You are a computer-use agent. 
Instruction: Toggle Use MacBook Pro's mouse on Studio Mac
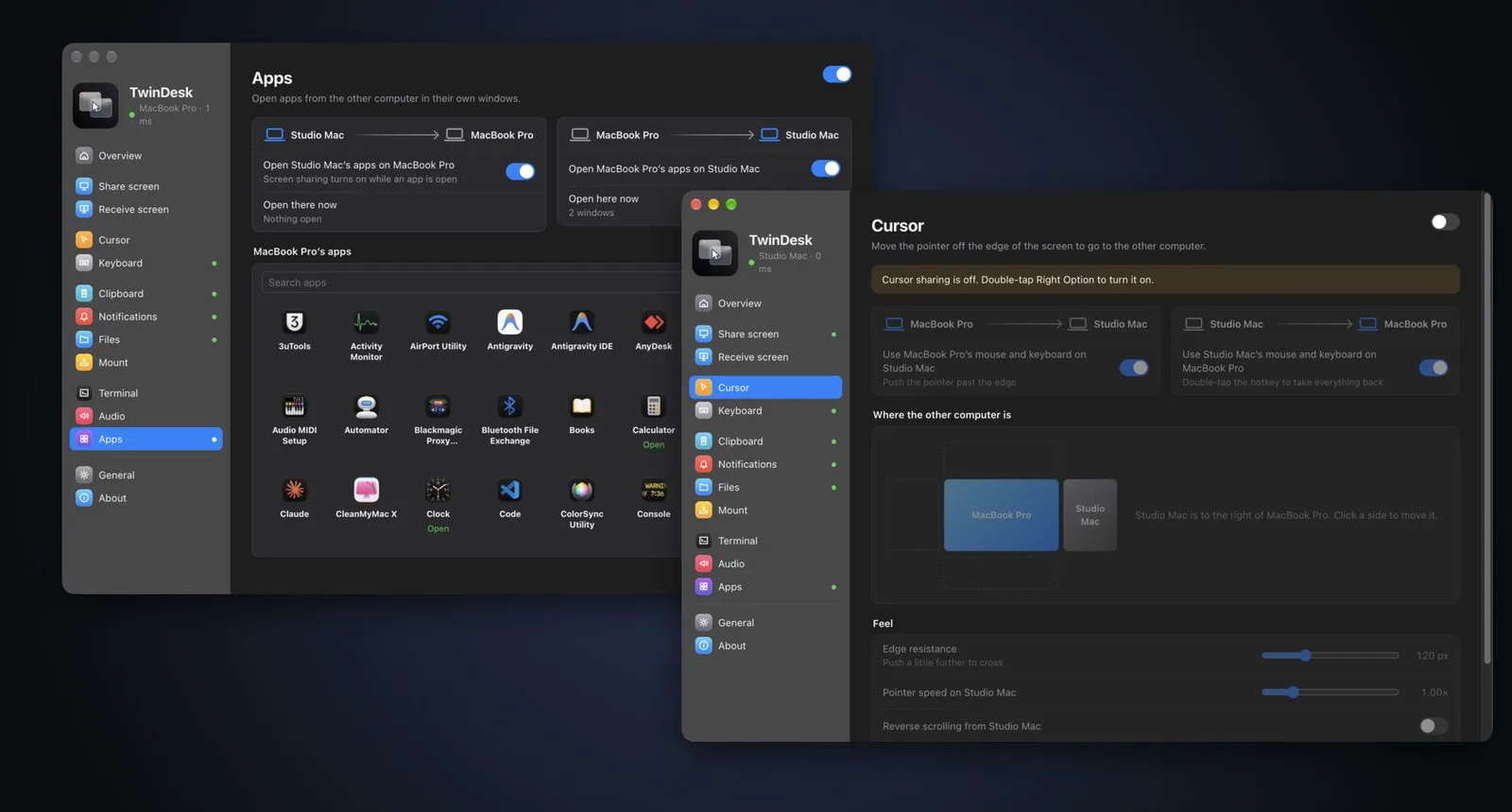click(x=1134, y=368)
